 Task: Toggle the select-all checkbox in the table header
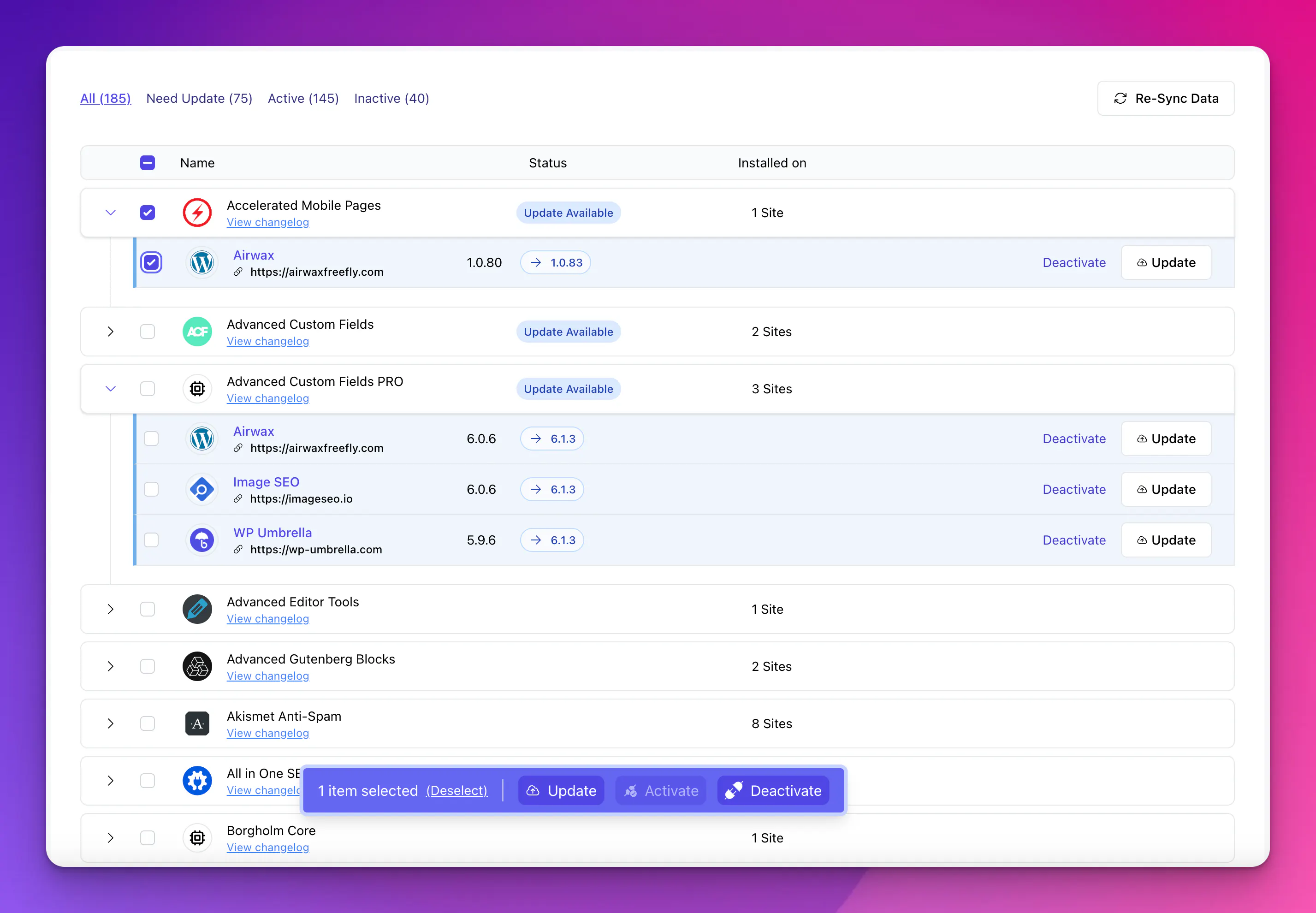pos(148,163)
